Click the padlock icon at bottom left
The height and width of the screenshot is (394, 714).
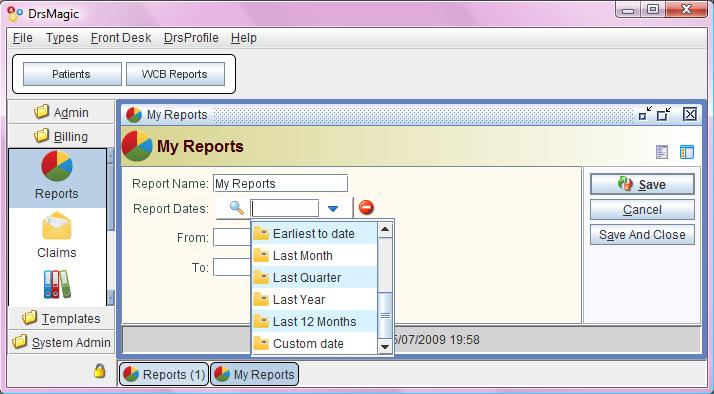(99, 371)
